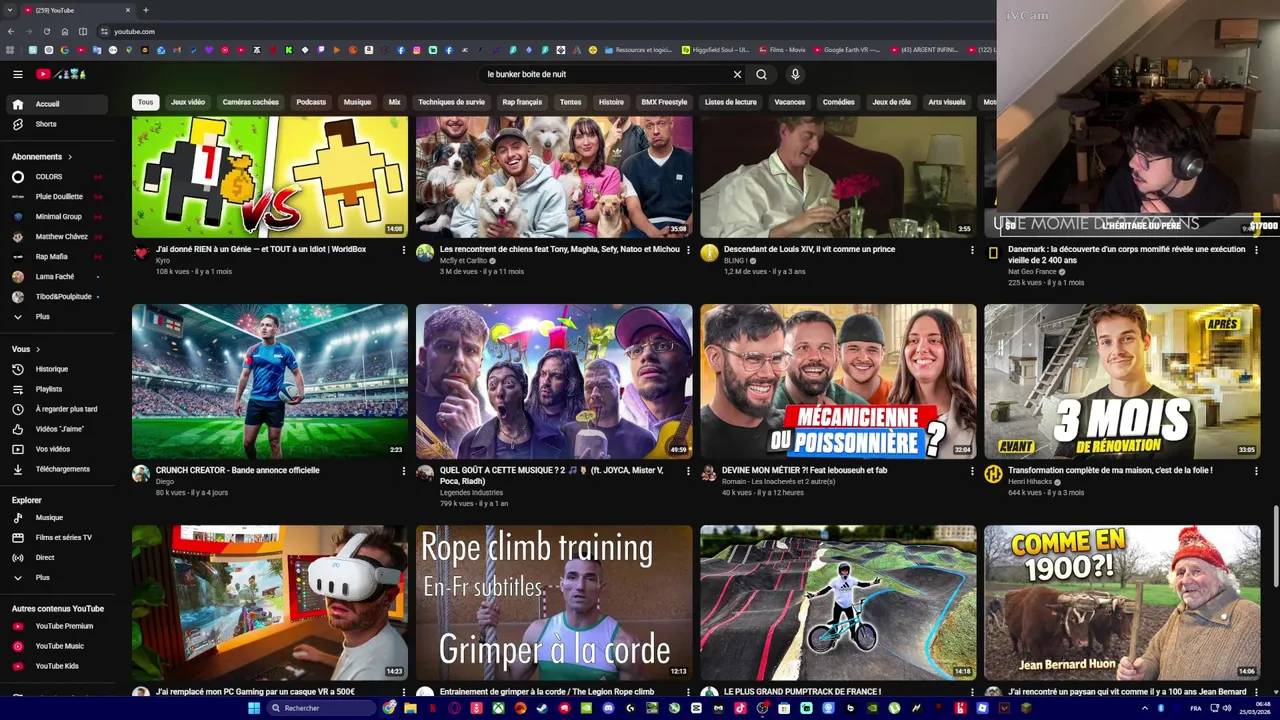The image size is (1280, 720).
Task: Click in the YouTube search input field
Action: coord(605,74)
